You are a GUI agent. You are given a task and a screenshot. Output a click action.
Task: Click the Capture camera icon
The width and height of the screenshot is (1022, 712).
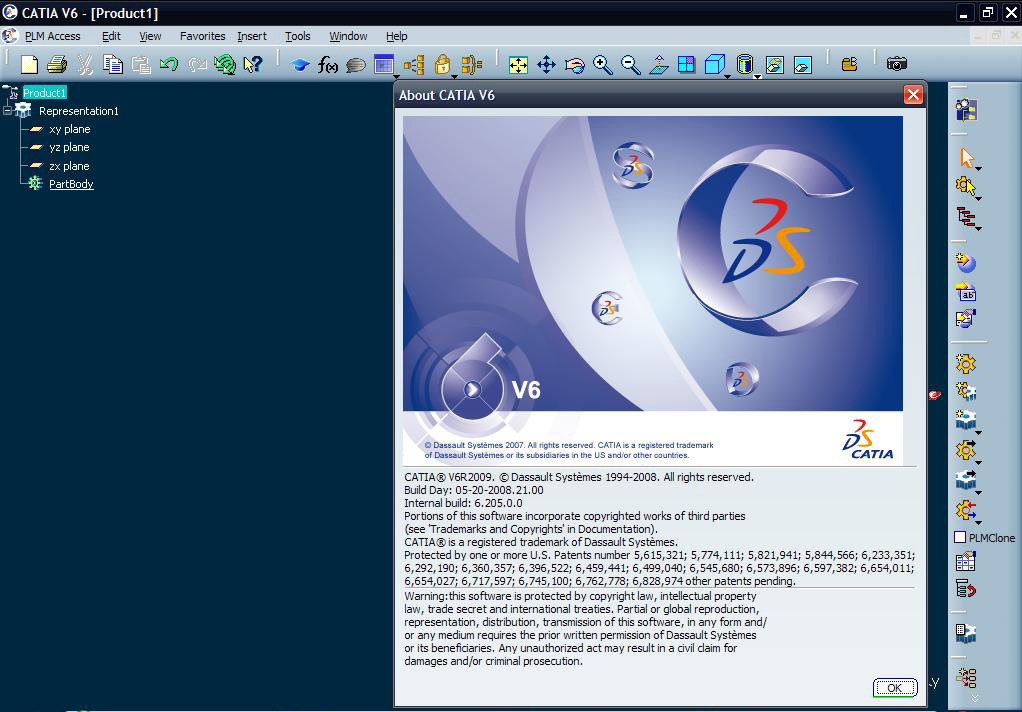point(897,64)
